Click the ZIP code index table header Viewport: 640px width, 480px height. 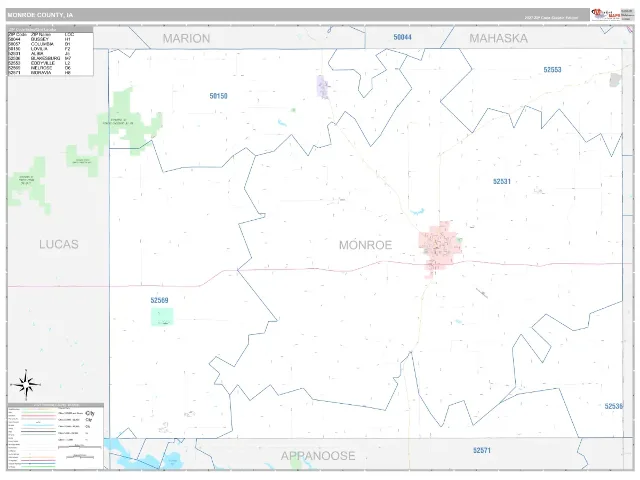[x=50, y=29]
